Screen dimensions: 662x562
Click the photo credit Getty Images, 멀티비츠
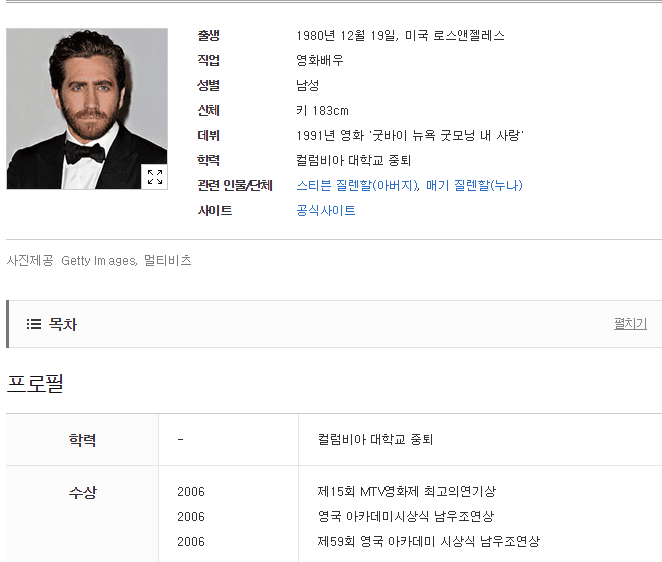coord(126,261)
